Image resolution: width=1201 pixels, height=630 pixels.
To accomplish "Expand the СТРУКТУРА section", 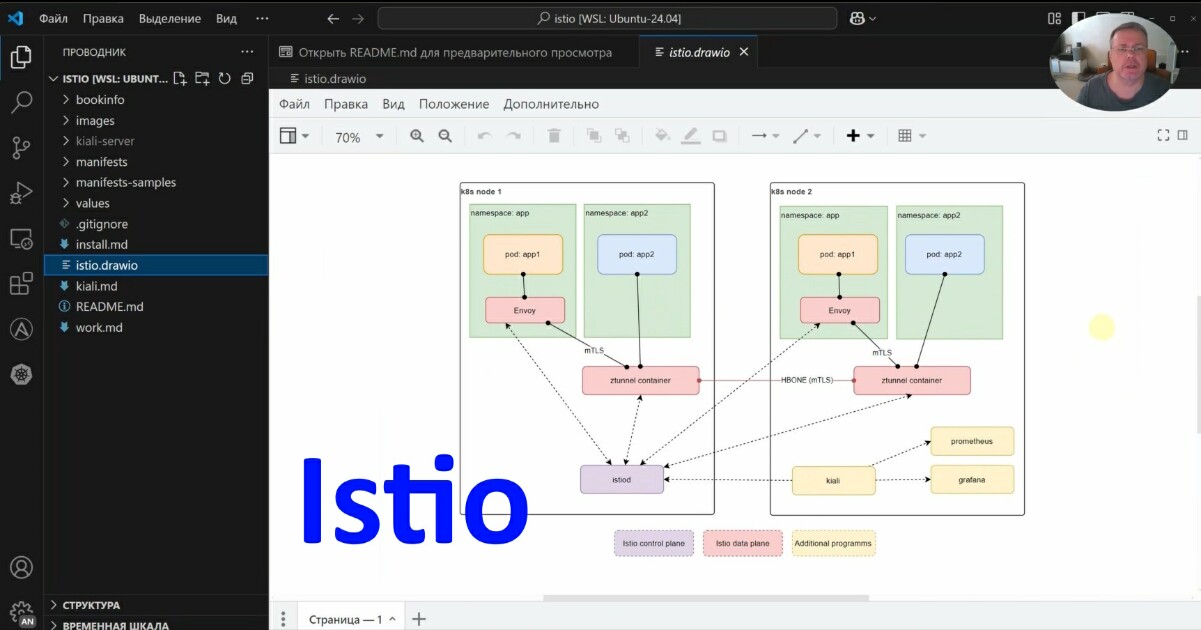I will point(91,605).
